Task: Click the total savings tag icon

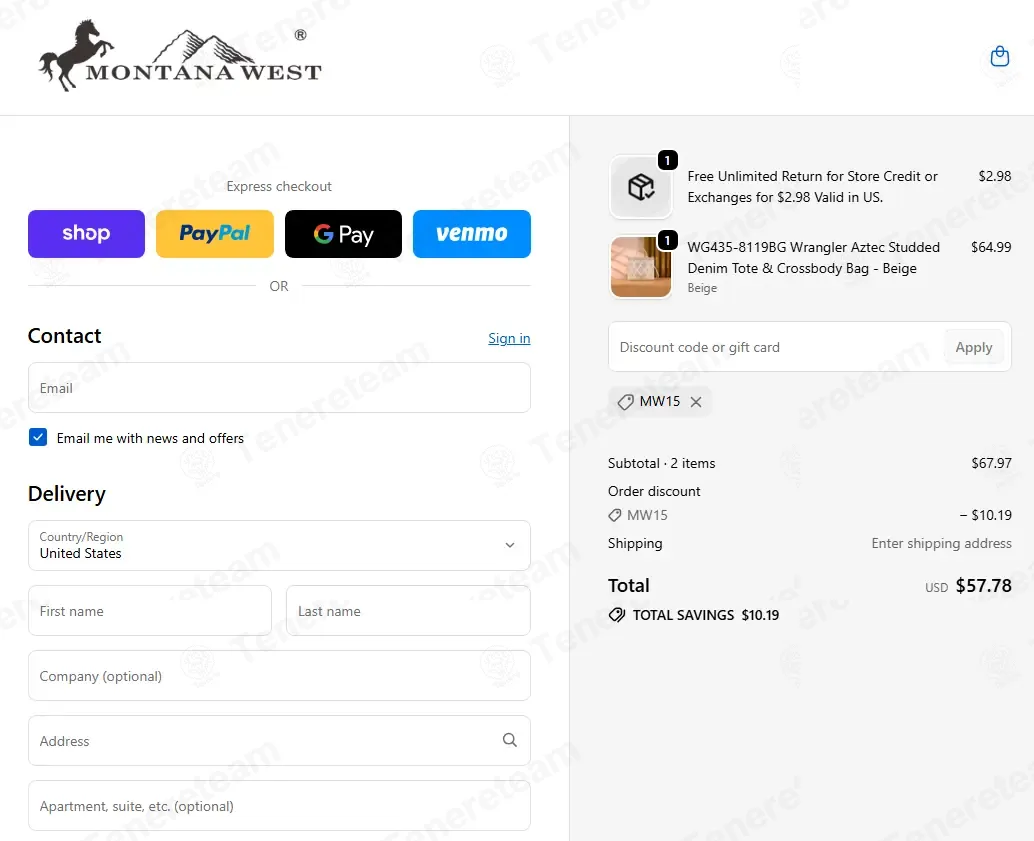Action: (617, 615)
